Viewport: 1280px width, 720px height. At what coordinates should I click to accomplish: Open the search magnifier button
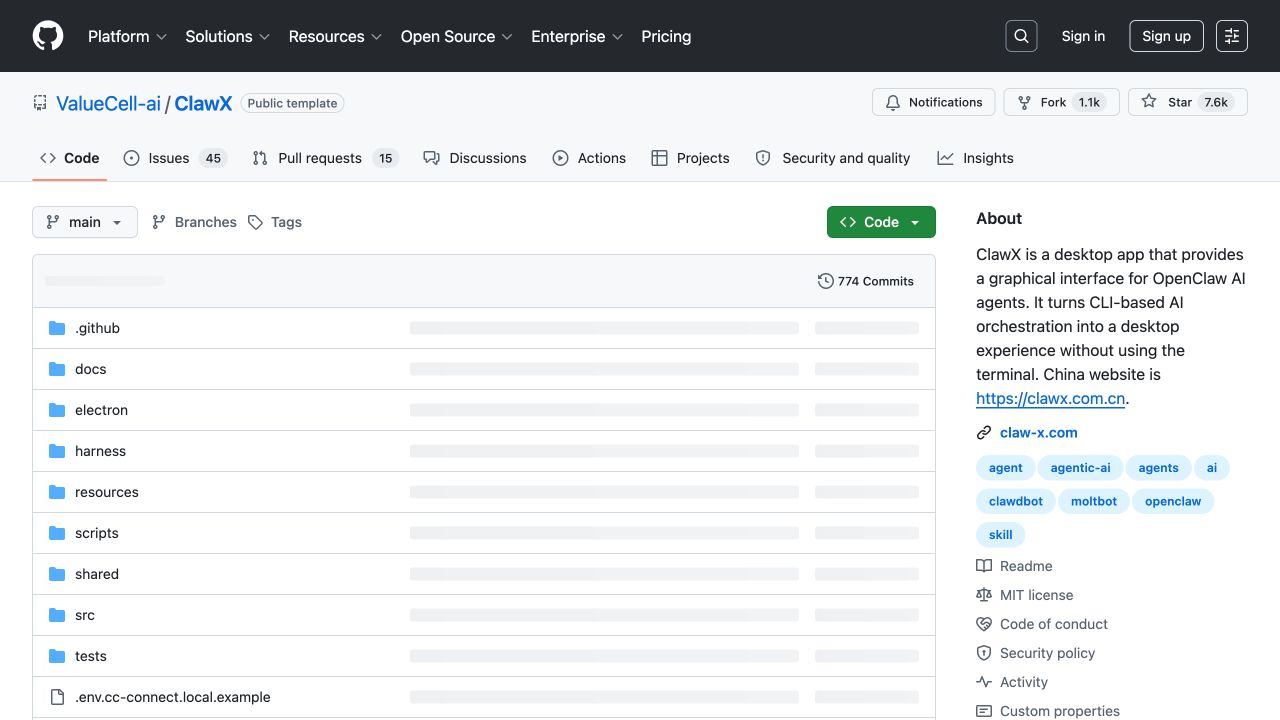point(1021,36)
